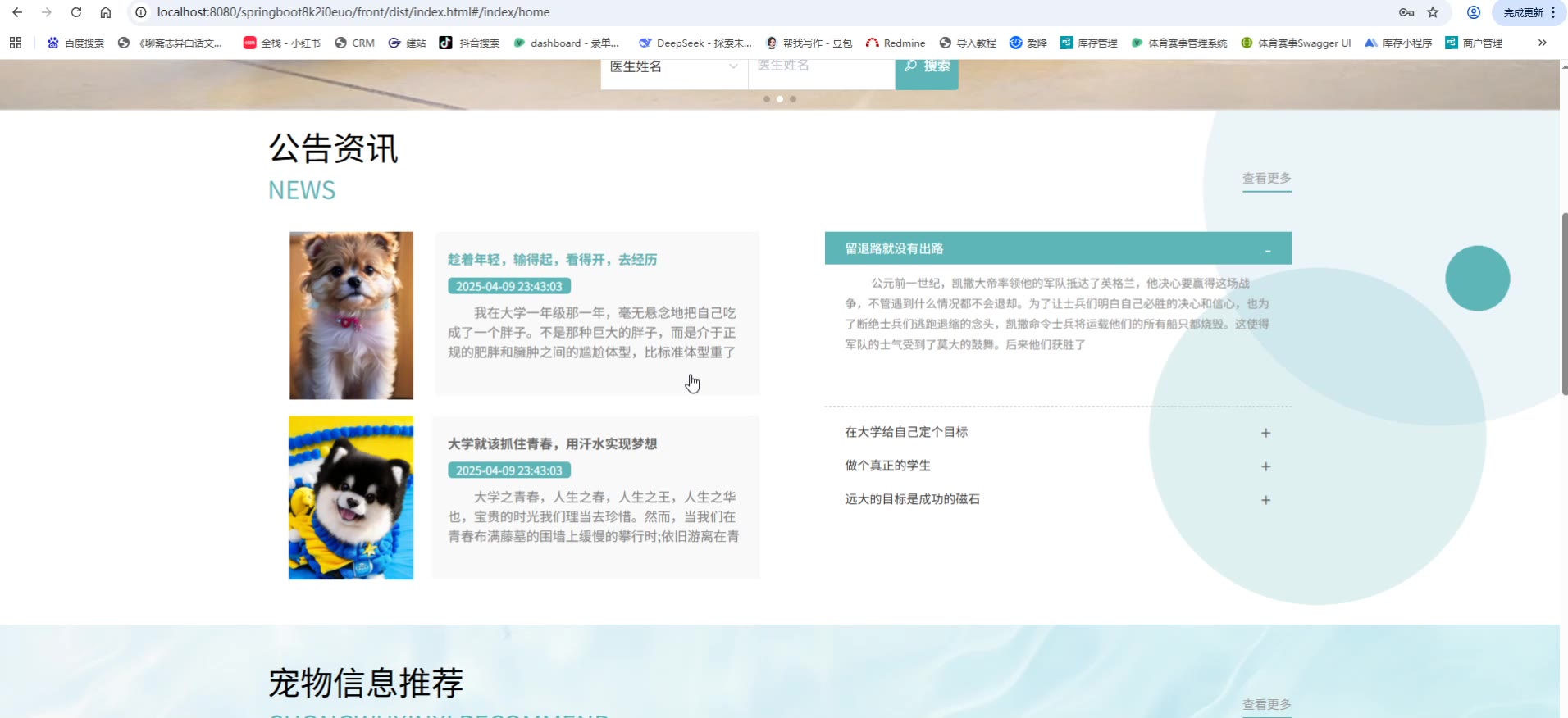Image resolution: width=1568 pixels, height=718 pixels.
Task: Select the third carousel indicator dot
Action: (x=793, y=99)
